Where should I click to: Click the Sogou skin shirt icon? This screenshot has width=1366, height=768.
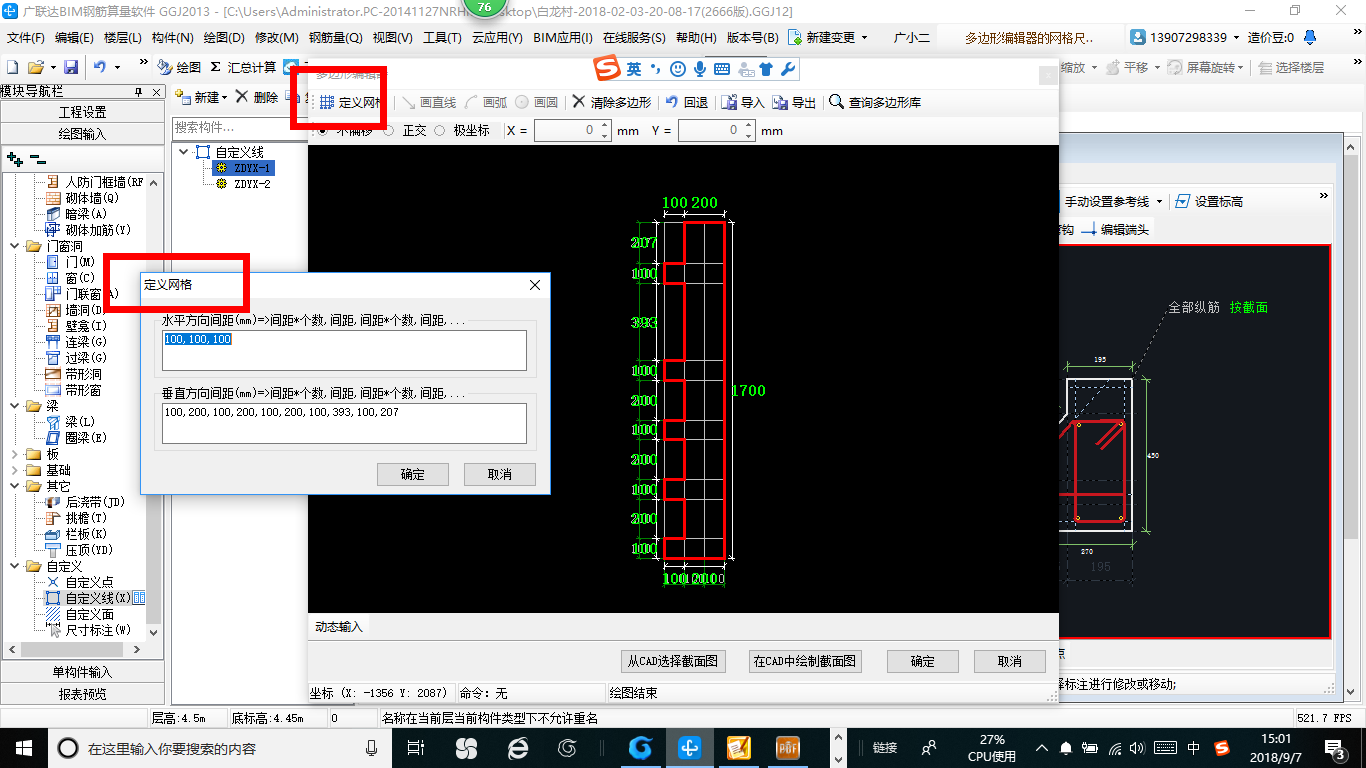pyautogui.click(x=766, y=69)
